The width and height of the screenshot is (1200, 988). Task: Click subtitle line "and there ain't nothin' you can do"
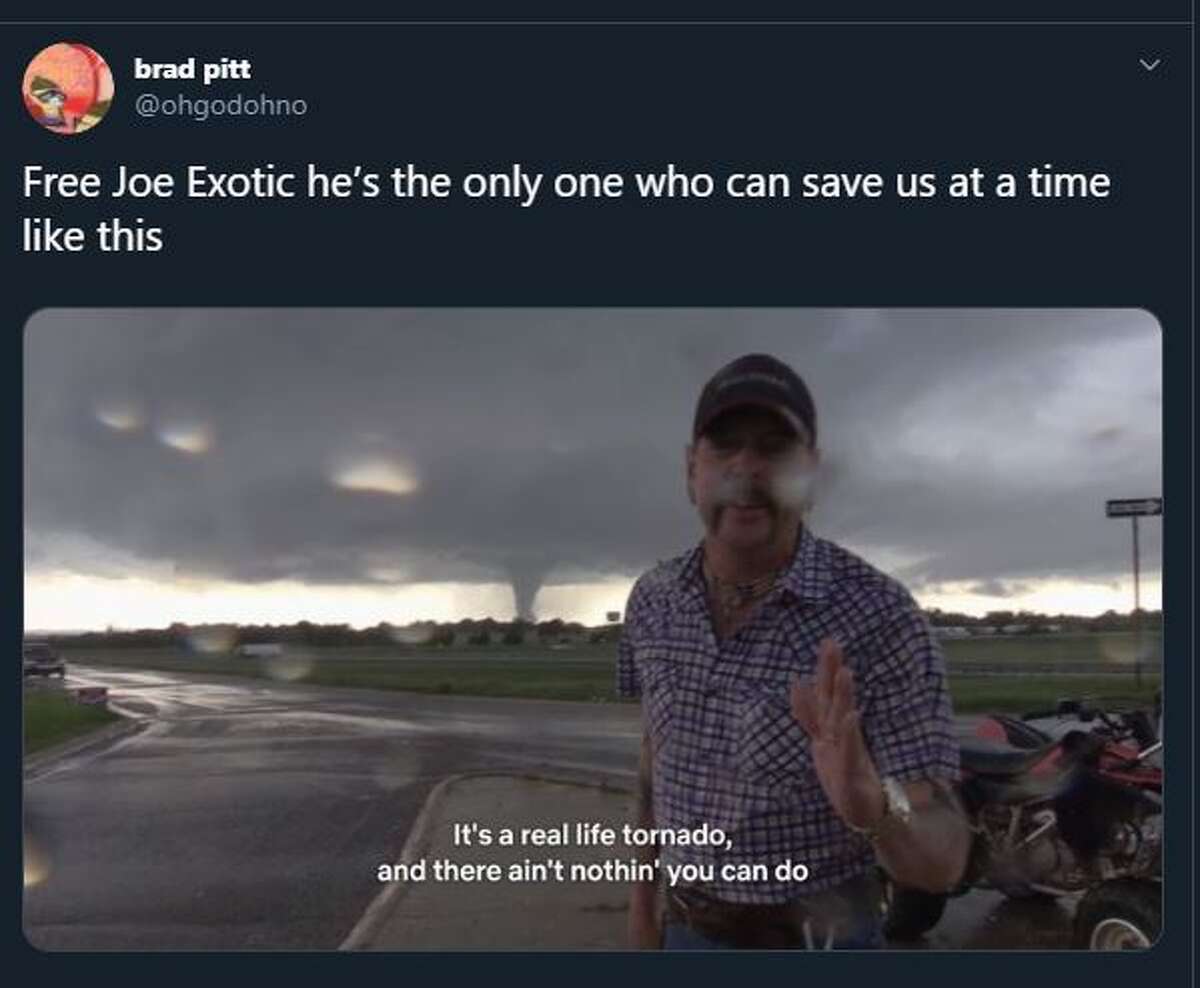(x=592, y=871)
